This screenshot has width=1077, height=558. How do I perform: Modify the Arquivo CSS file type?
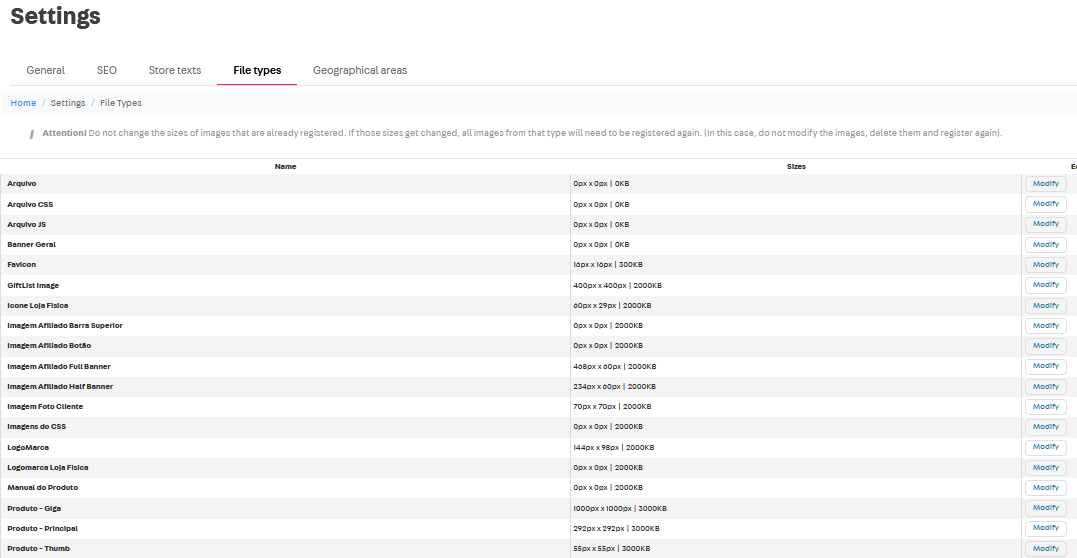[1045, 204]
